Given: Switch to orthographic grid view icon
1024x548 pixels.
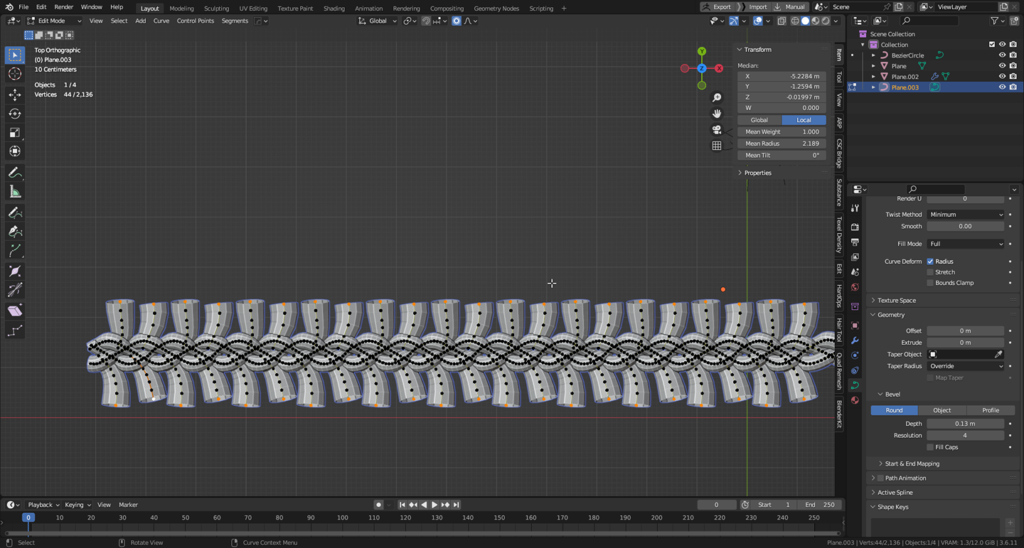Looking at the screenshot, I should (717, 146).
